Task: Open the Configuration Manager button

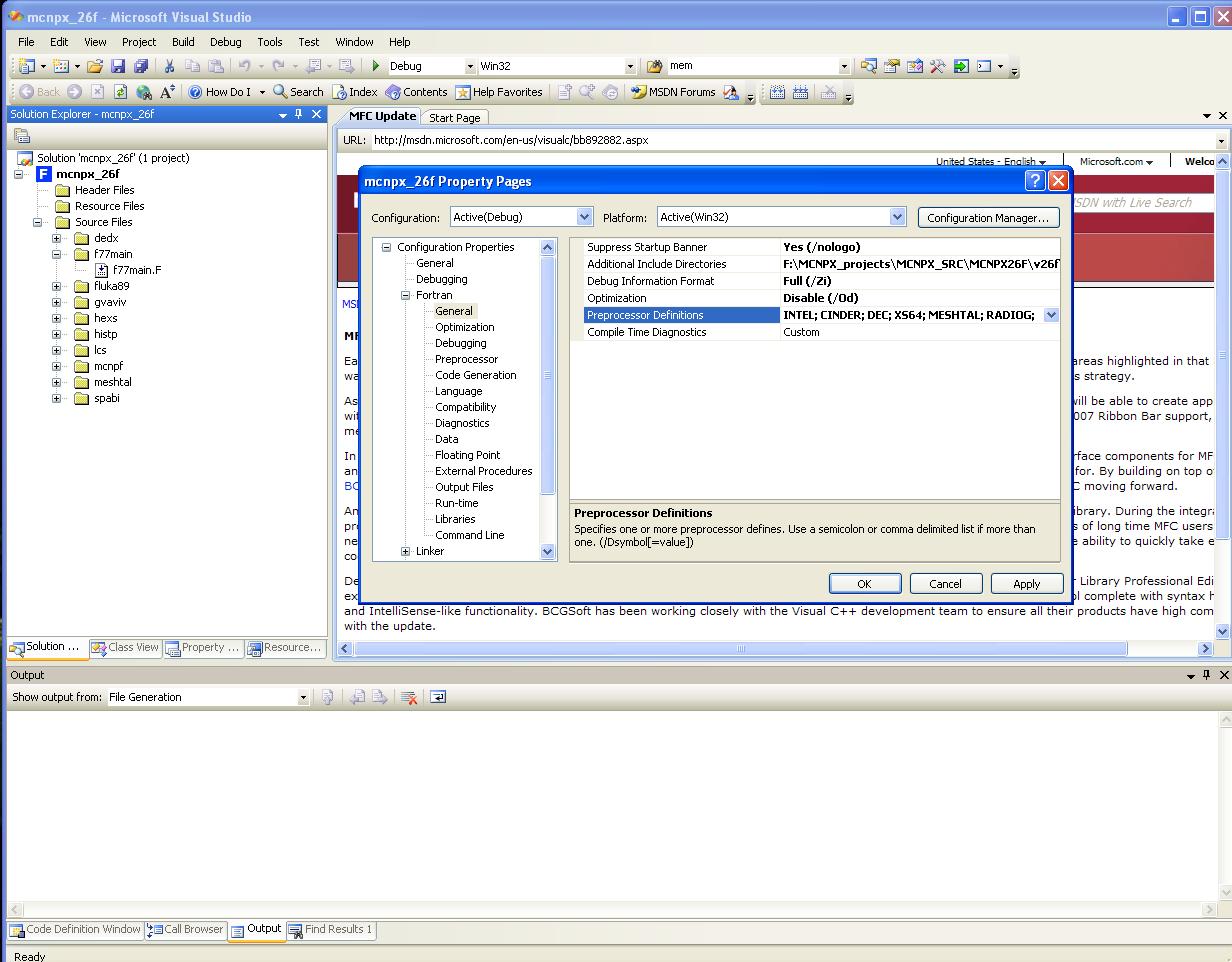Action: click(988, 217)
